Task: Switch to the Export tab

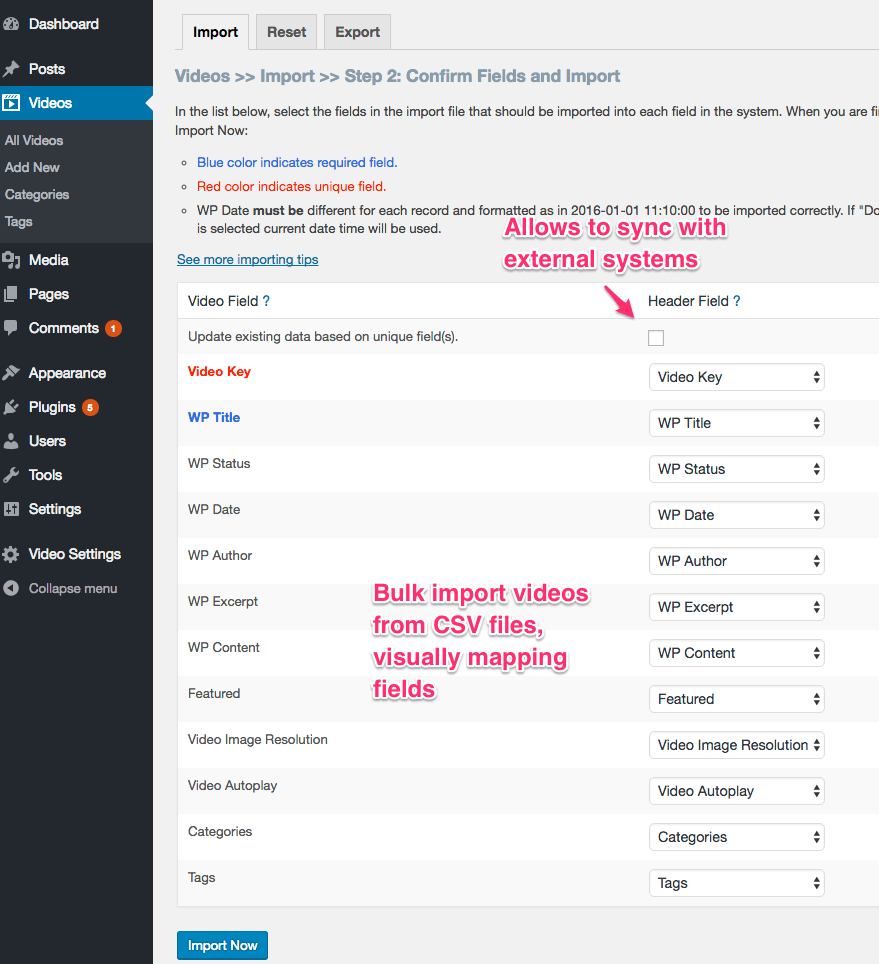Action: tap(357, 31)
